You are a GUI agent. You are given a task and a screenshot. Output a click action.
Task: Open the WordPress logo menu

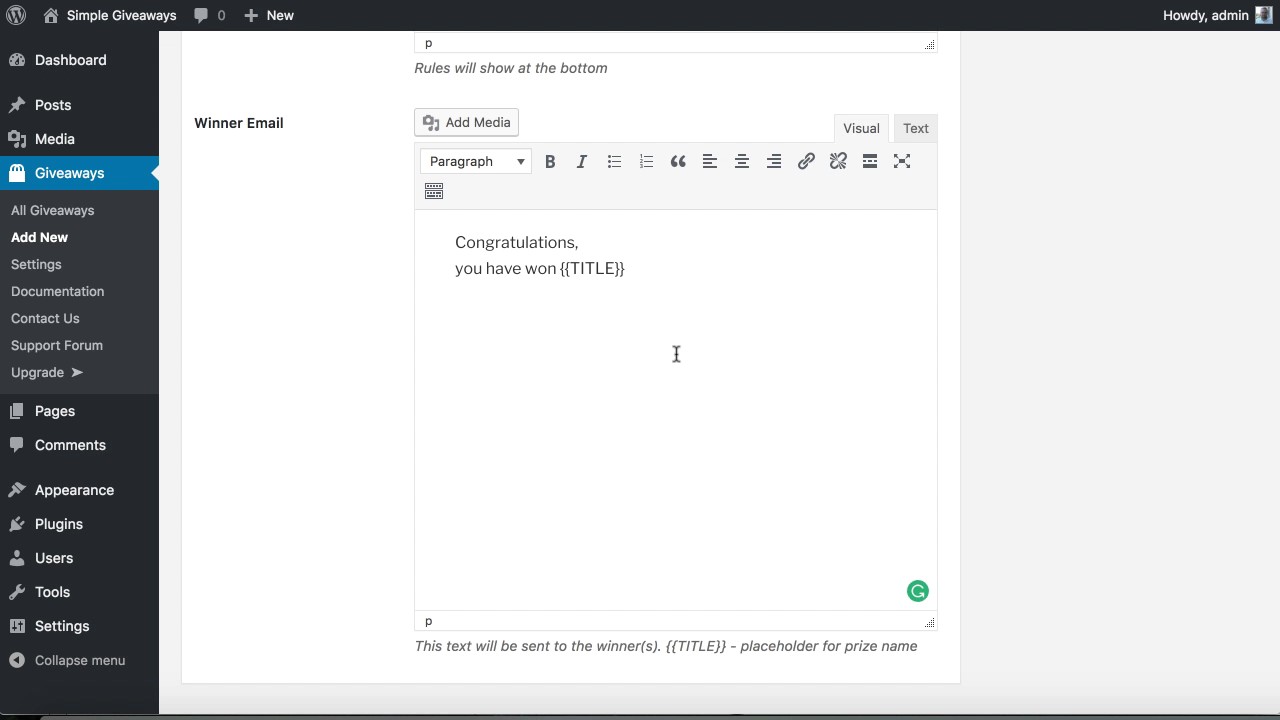point(16,15)
